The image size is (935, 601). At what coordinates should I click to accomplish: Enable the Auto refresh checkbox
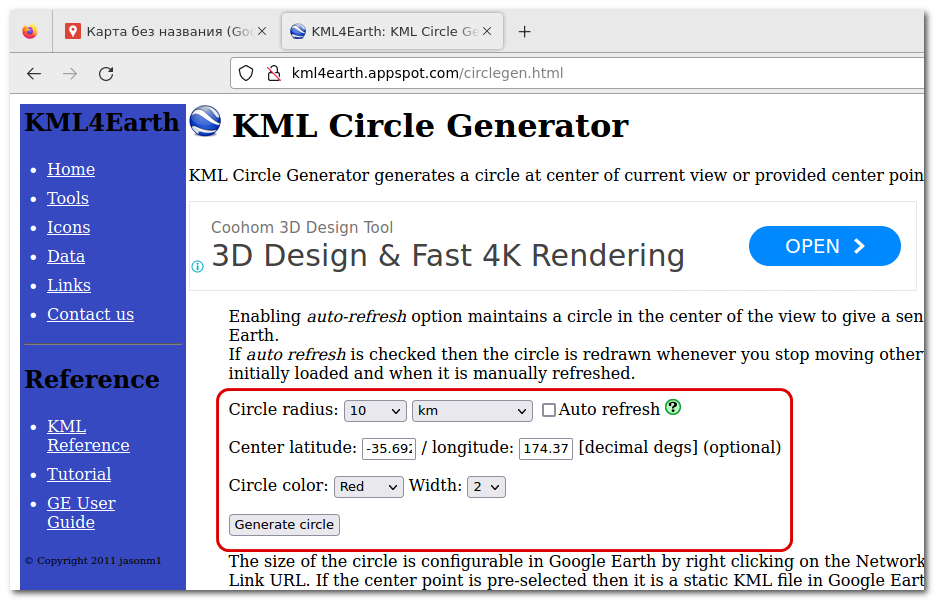point(549,410)
